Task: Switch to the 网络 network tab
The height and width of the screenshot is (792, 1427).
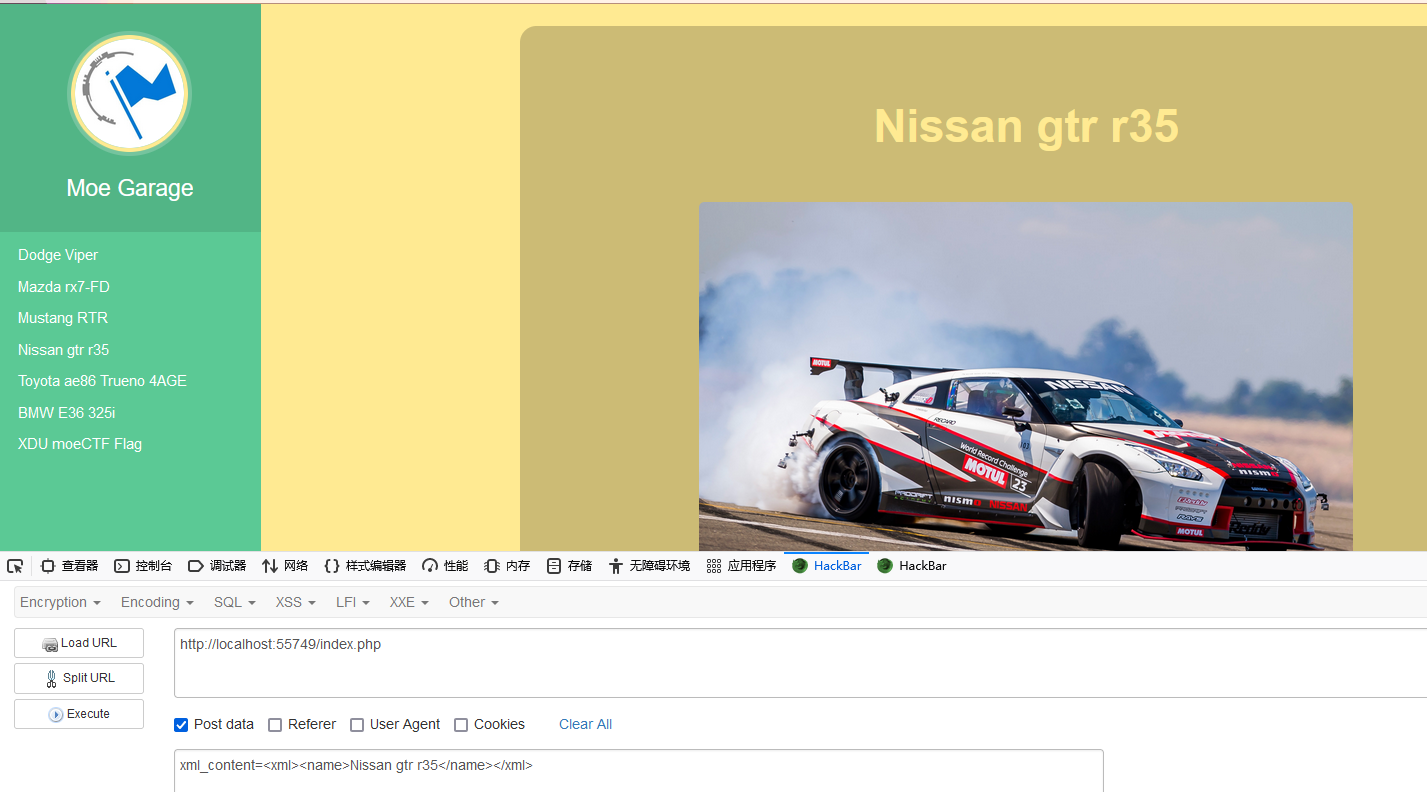Action: (285, 566)
